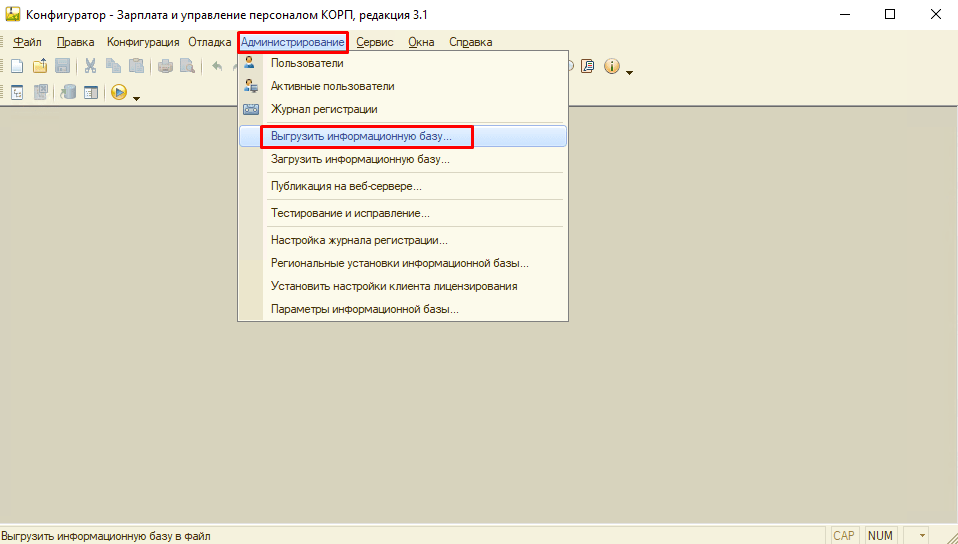Click the New document toolbar icon

point(17,66)
